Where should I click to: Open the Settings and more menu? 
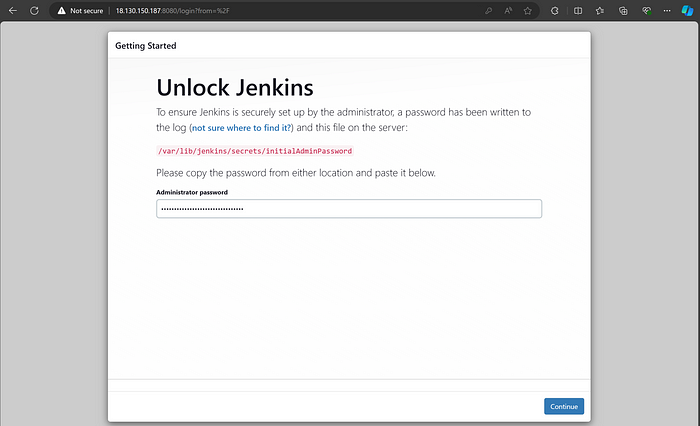coord(667,11)
